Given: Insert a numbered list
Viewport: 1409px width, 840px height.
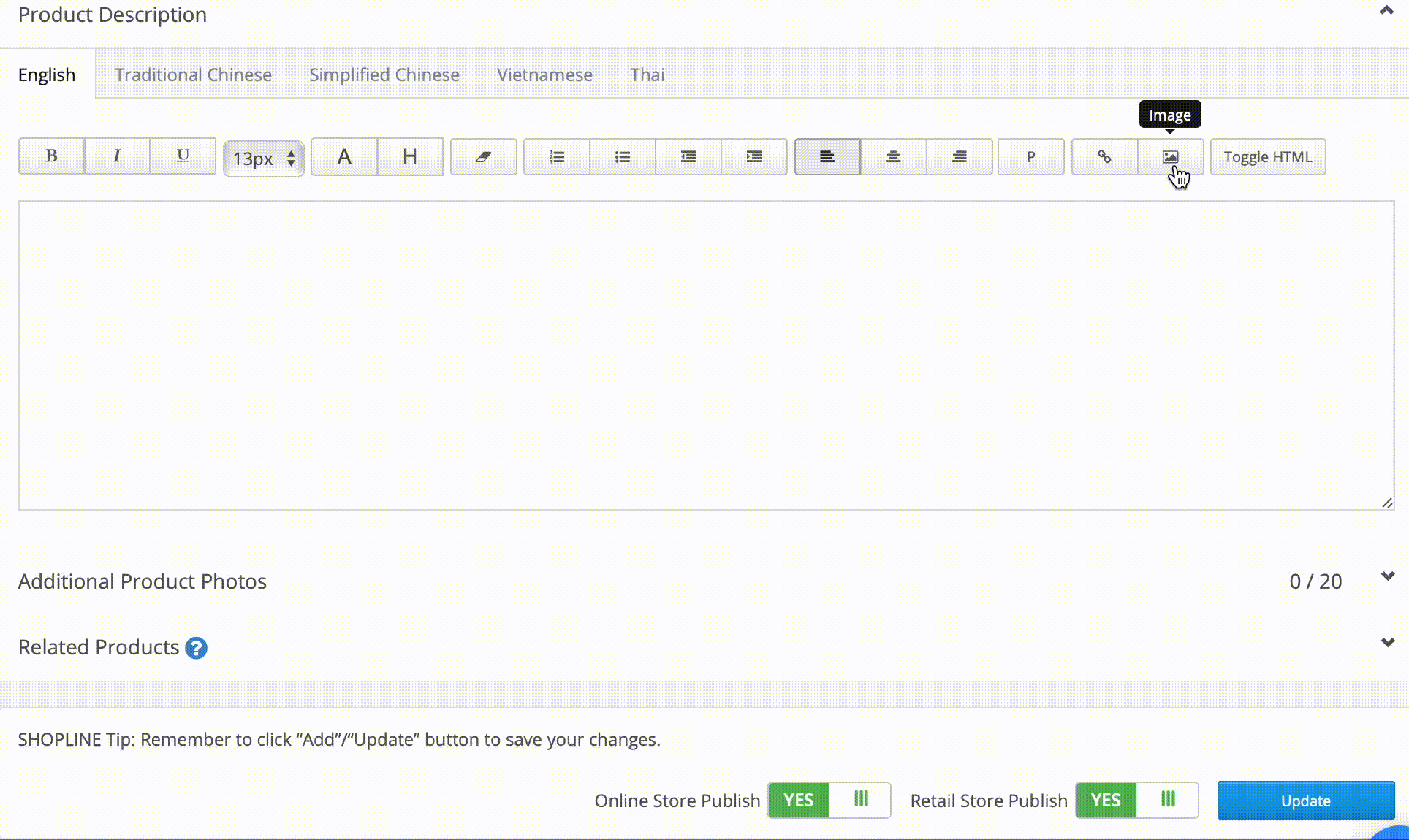Looking at the screenshot, I should point(557,157).
